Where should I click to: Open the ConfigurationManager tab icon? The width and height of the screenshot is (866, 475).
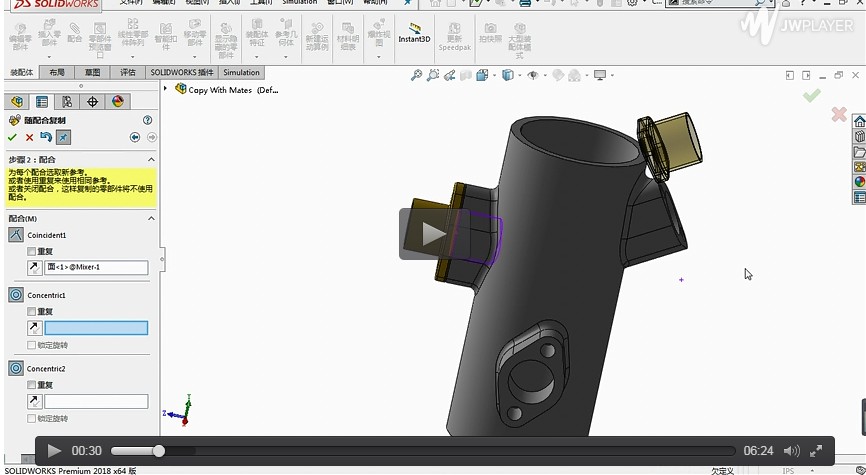(x=67, y=101)
